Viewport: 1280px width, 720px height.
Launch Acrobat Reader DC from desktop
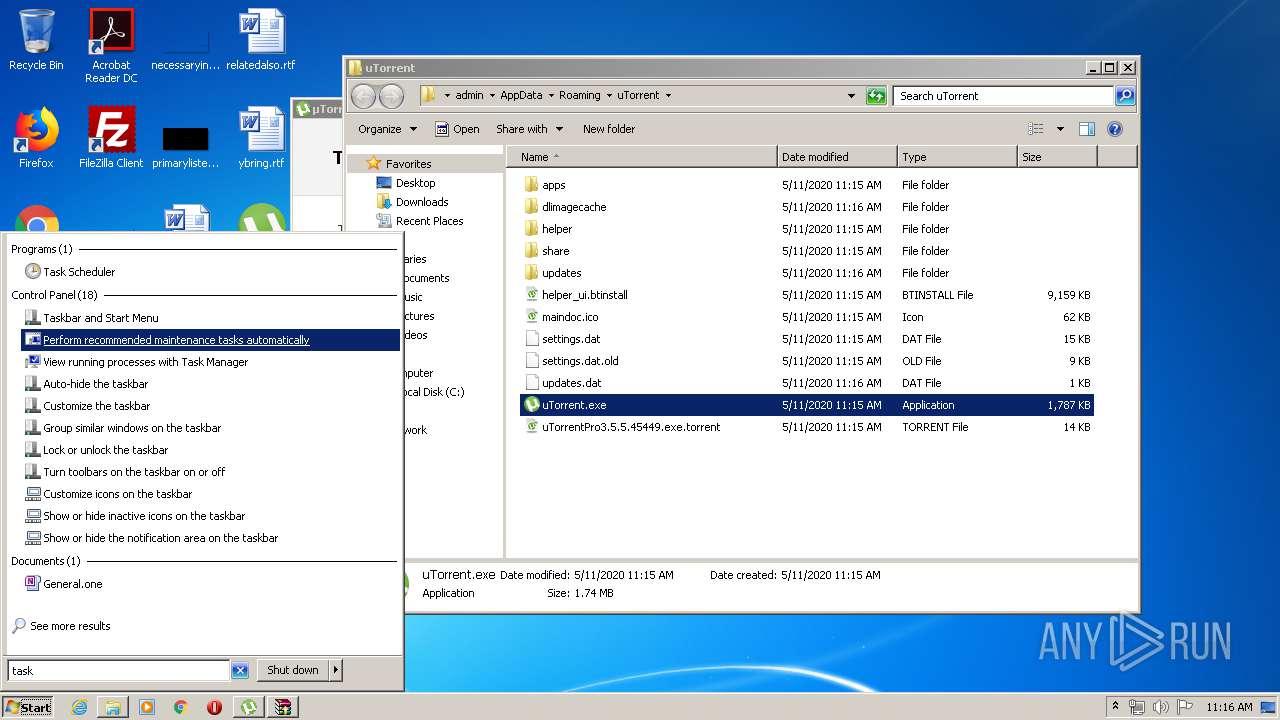pyautogui.click(x=111, y=46)
